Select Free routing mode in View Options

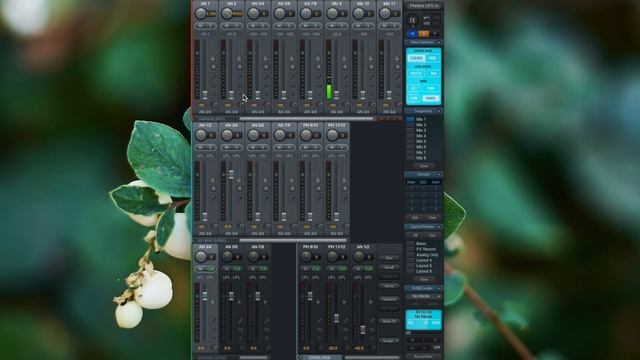coord(432,58)
